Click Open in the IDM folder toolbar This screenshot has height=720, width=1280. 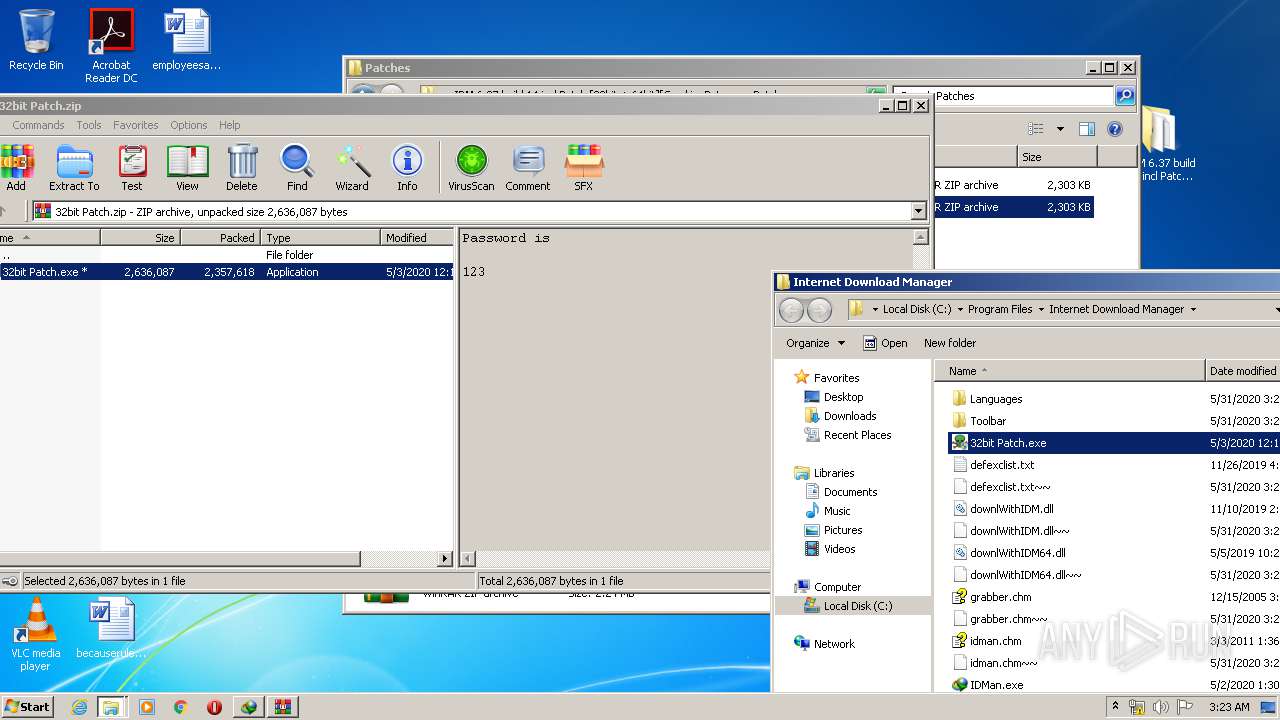pos(885,343)
